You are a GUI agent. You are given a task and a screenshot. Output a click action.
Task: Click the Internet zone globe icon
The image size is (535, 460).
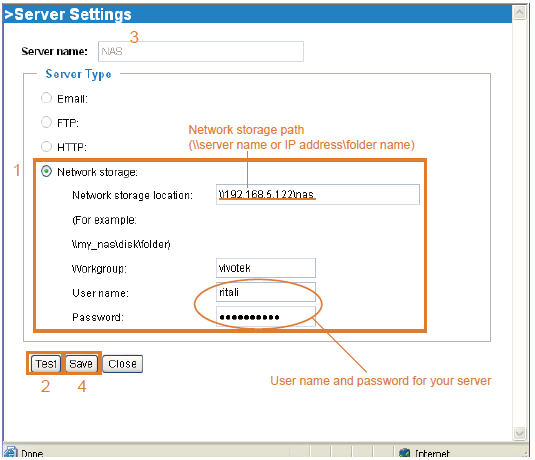(x=404, y=453)
